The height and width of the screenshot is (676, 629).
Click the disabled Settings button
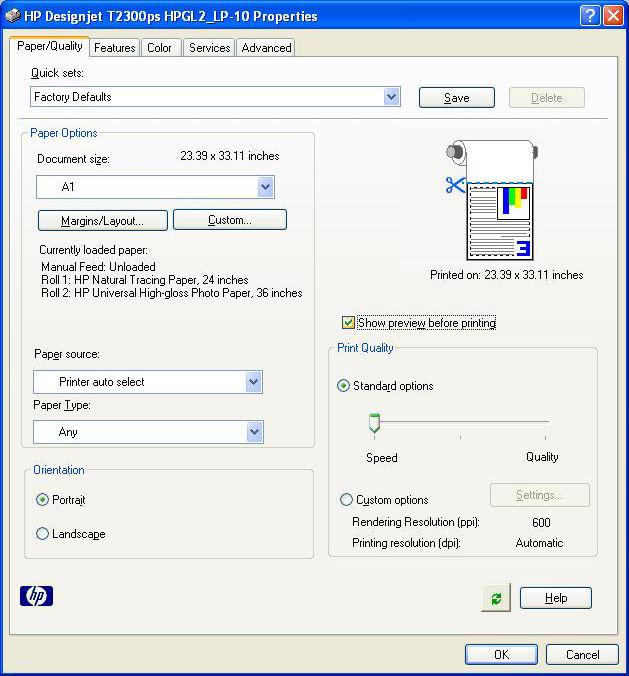coord(540,495)
